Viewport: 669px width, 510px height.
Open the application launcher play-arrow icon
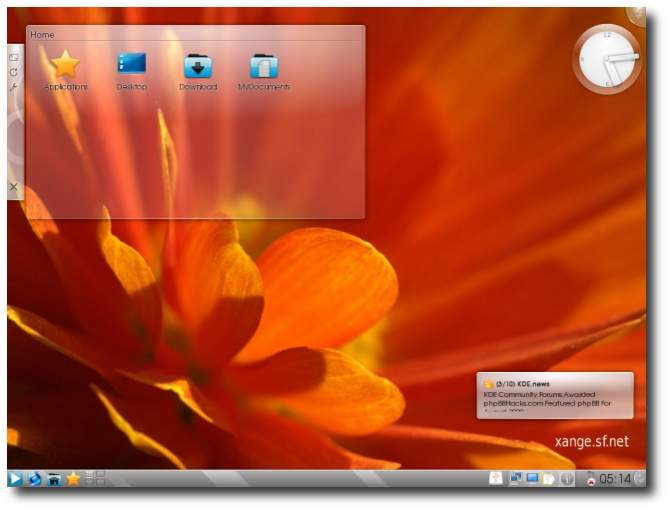(x=15, y=479)
